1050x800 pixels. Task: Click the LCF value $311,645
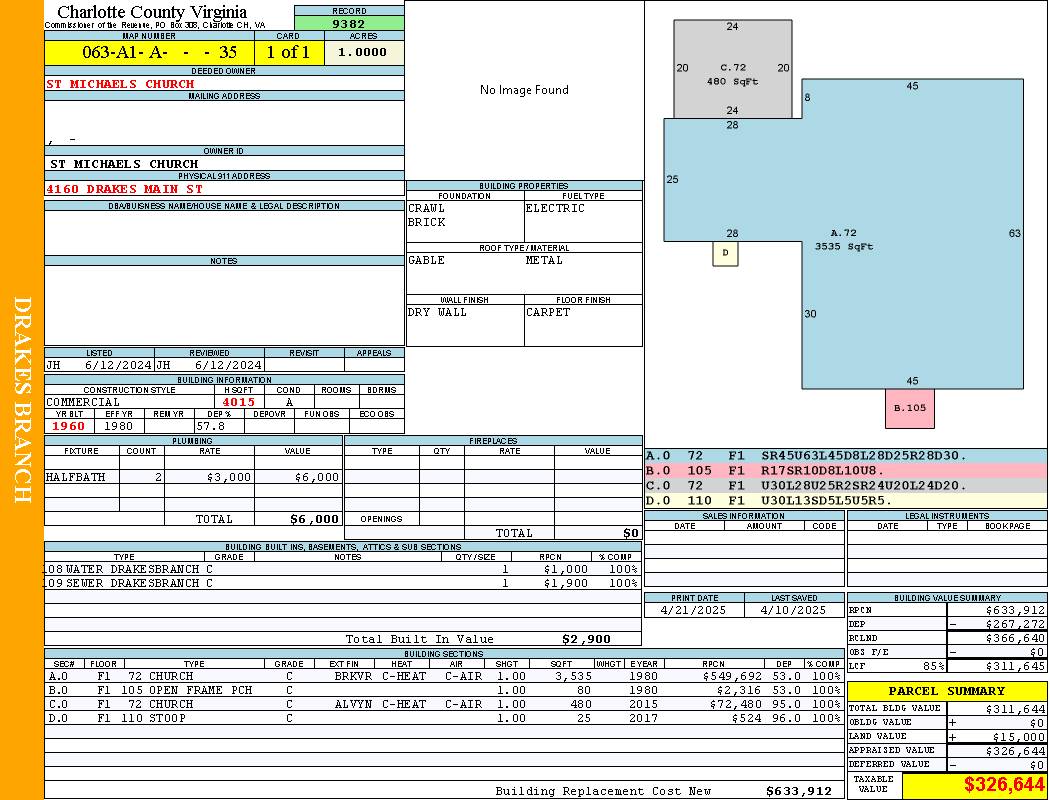1015,666
